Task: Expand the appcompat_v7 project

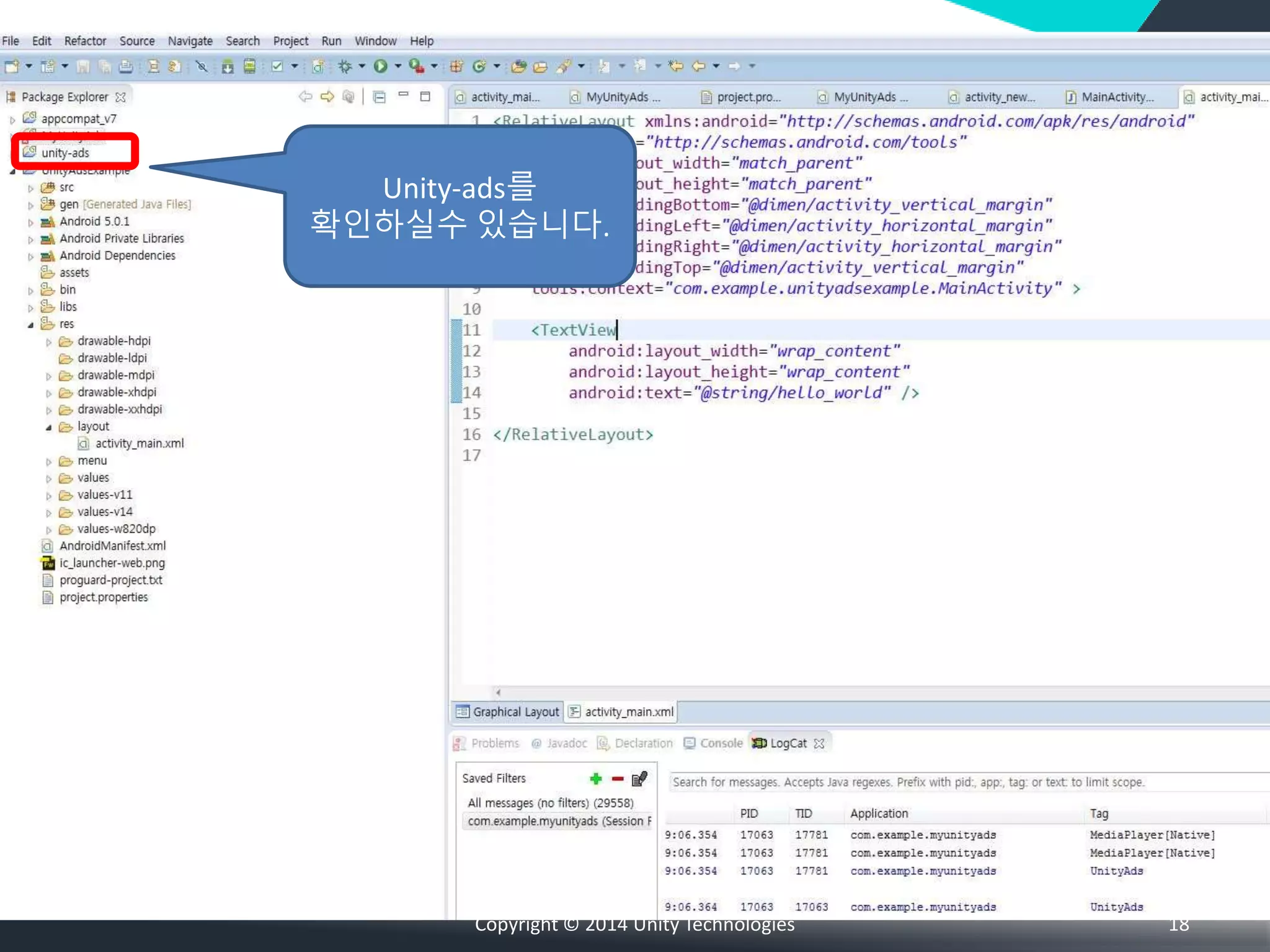Action: [12, 120]
